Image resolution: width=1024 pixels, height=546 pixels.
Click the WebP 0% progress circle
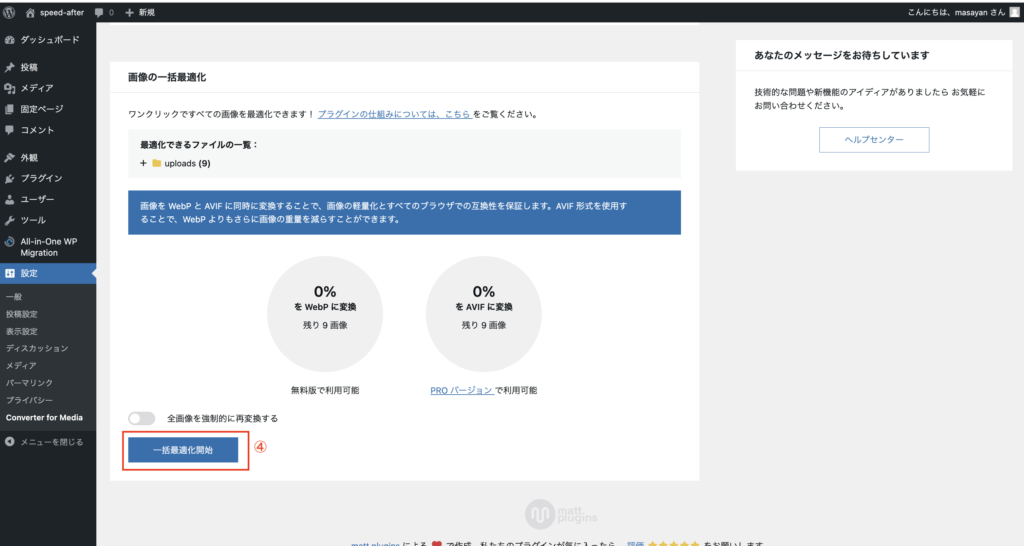pyautogui.click(x=325, y=314)
